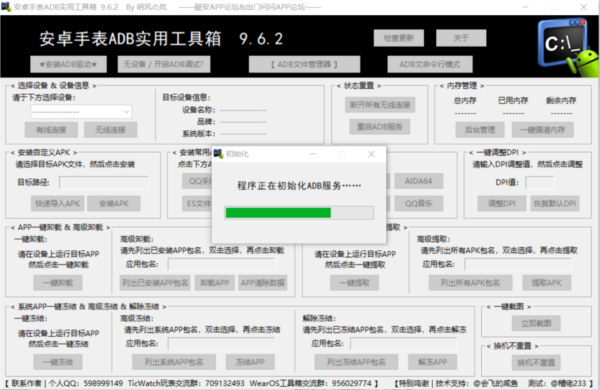
Task: Open the 关于 about button
Action: point(461,38)
